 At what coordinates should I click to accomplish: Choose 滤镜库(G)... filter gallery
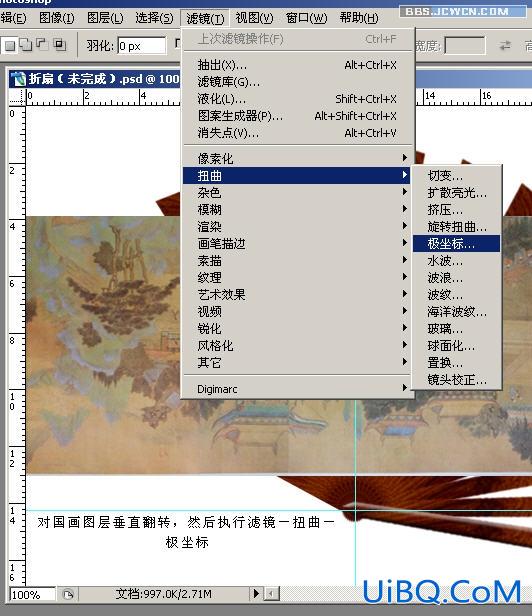click(297, 82)
